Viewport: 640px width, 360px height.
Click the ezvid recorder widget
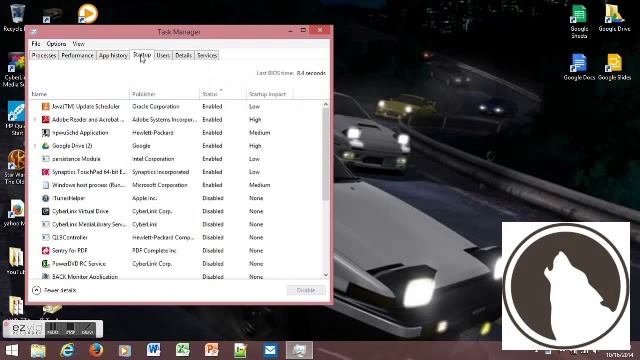tap(53, 329)
